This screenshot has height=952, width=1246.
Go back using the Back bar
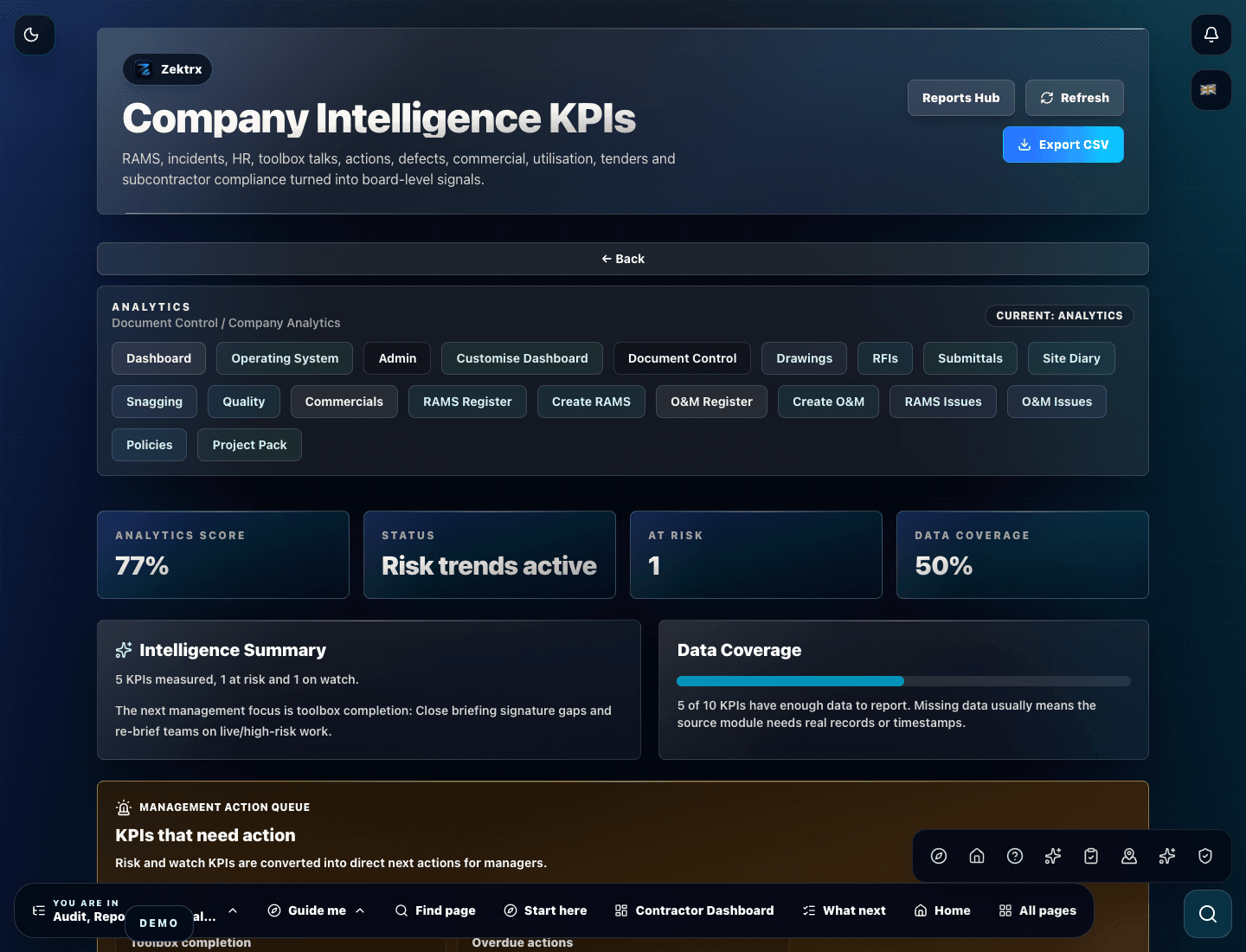pyautogui.click(x=623, y=259)
